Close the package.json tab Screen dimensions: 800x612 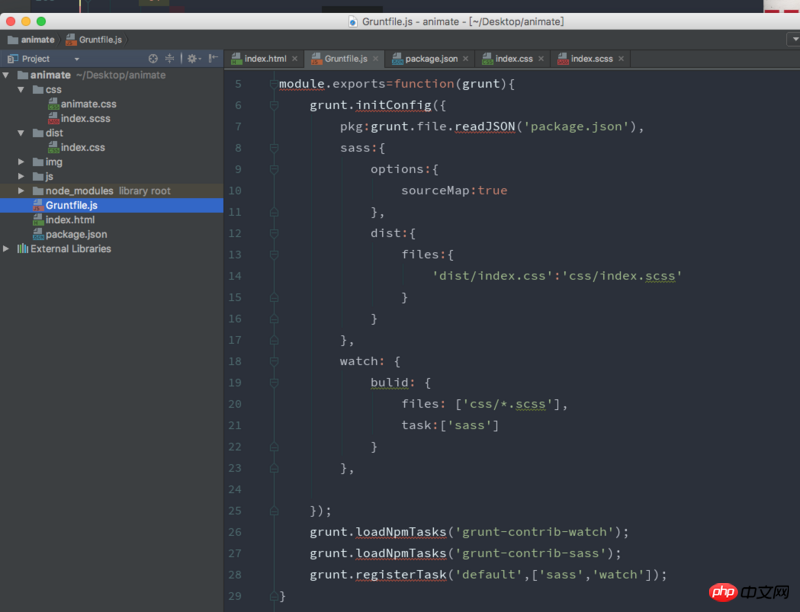click(x=466, y=59)
